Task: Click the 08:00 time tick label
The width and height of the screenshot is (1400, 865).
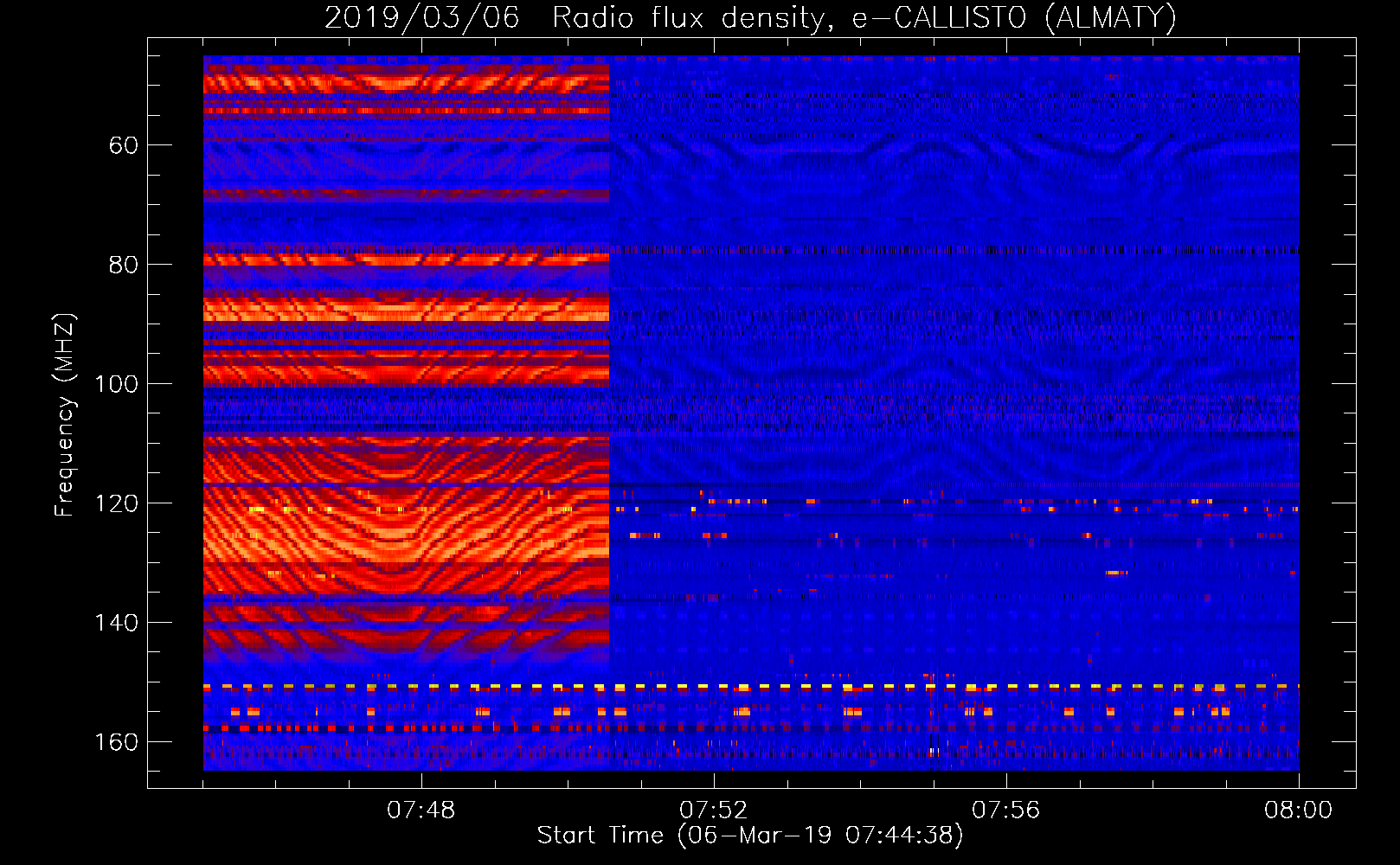Action: pos(1299,811)
